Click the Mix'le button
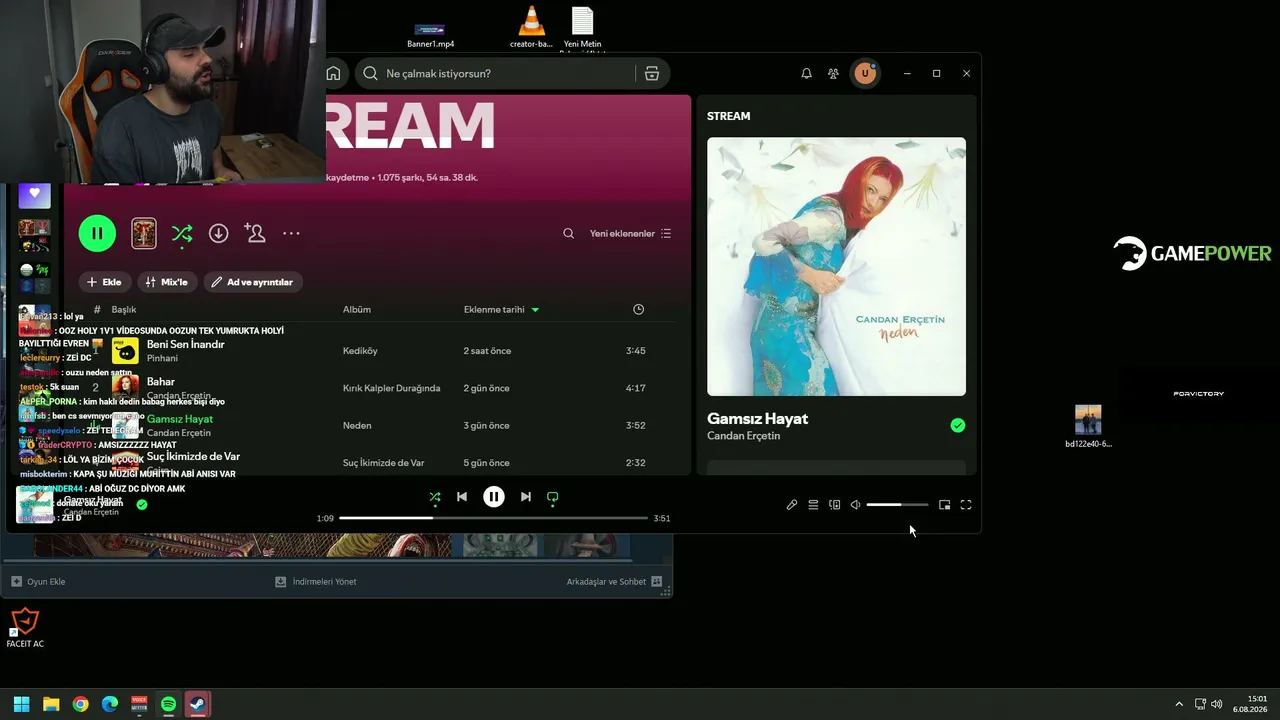 click(x=166, y=282)
